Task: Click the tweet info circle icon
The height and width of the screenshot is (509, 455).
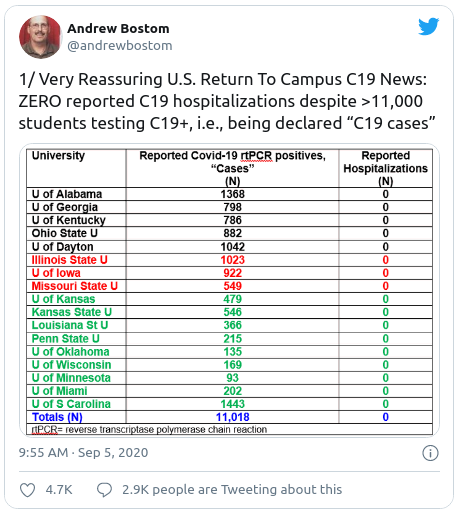Action: [x=430, y=453]
